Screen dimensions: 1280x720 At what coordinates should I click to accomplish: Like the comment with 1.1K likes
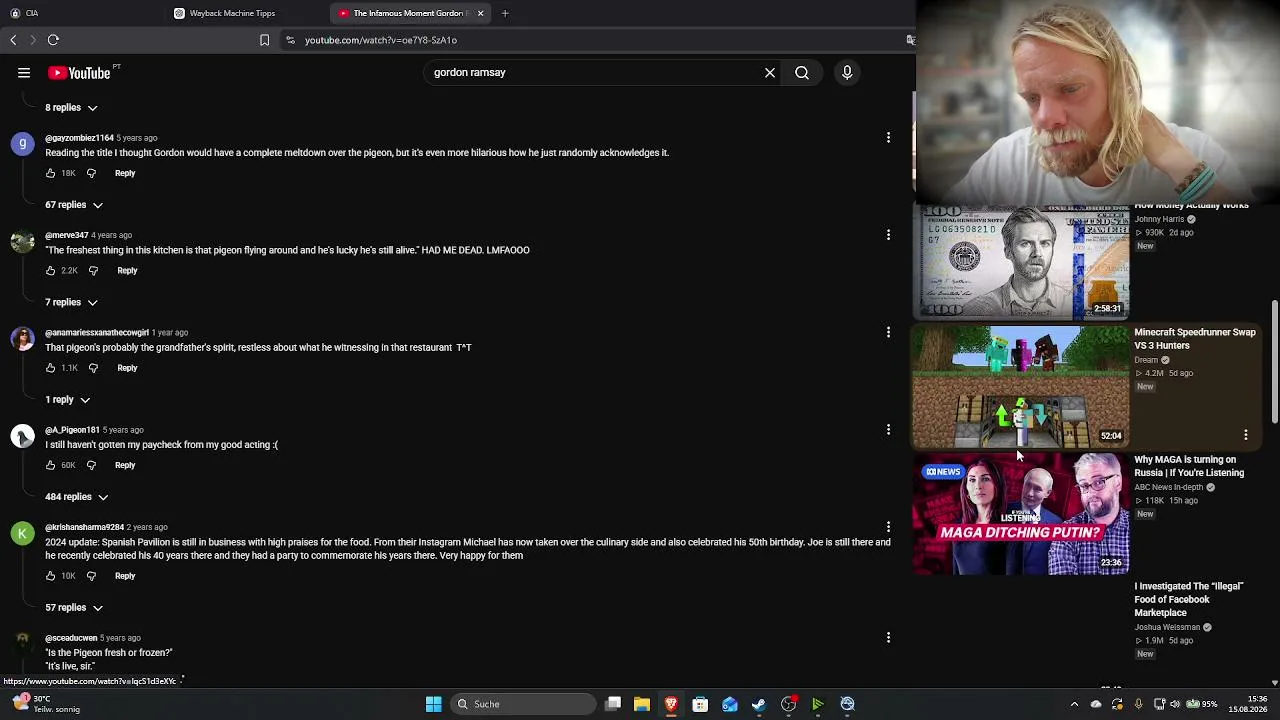click(51, 368)
